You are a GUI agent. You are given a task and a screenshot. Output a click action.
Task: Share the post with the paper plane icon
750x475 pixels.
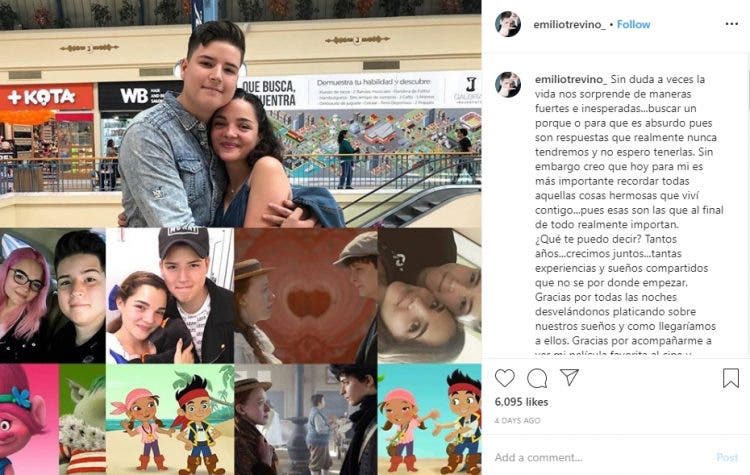[569, 377]
